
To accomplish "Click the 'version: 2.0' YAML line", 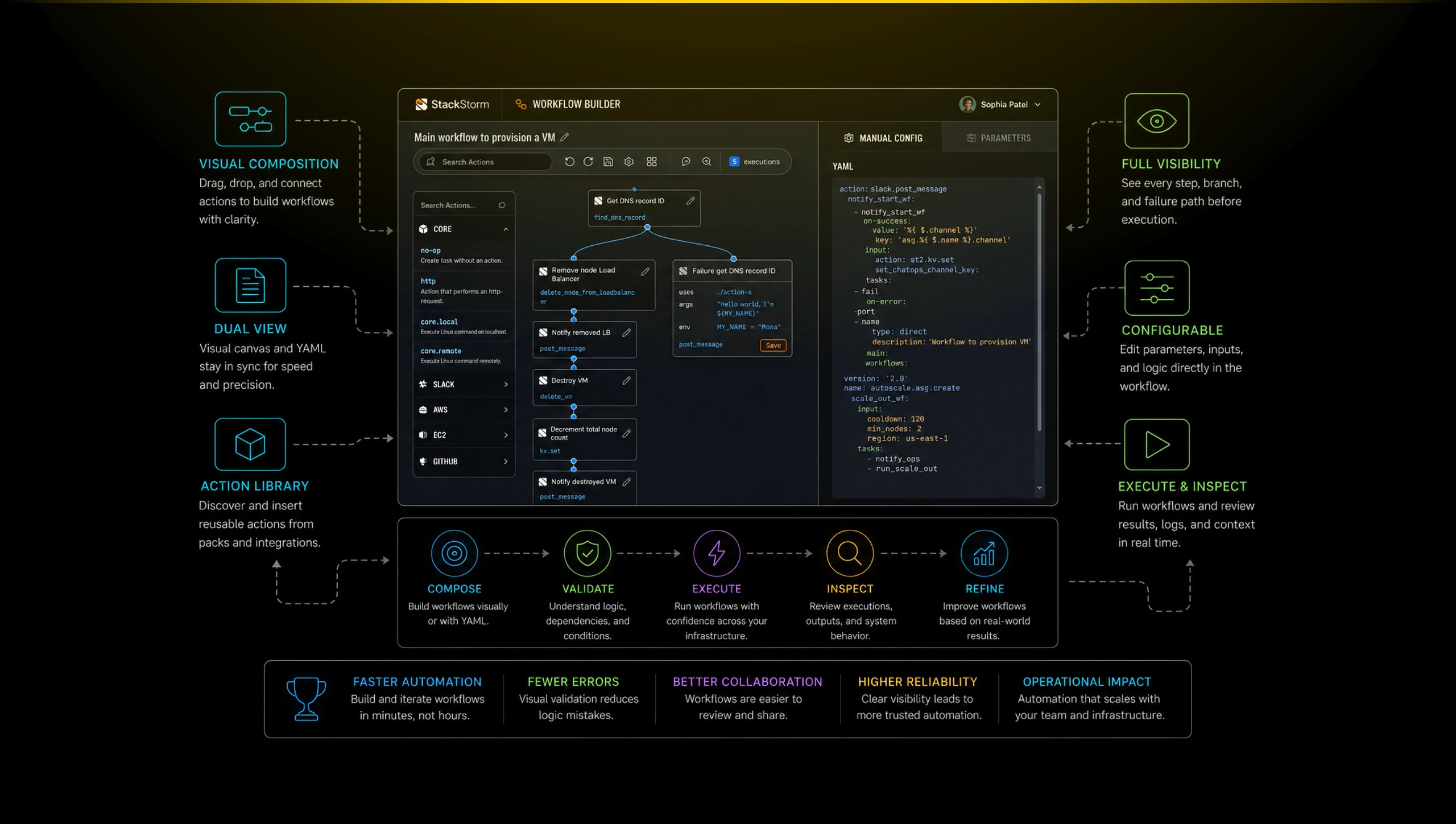I will tap(876, 378).
